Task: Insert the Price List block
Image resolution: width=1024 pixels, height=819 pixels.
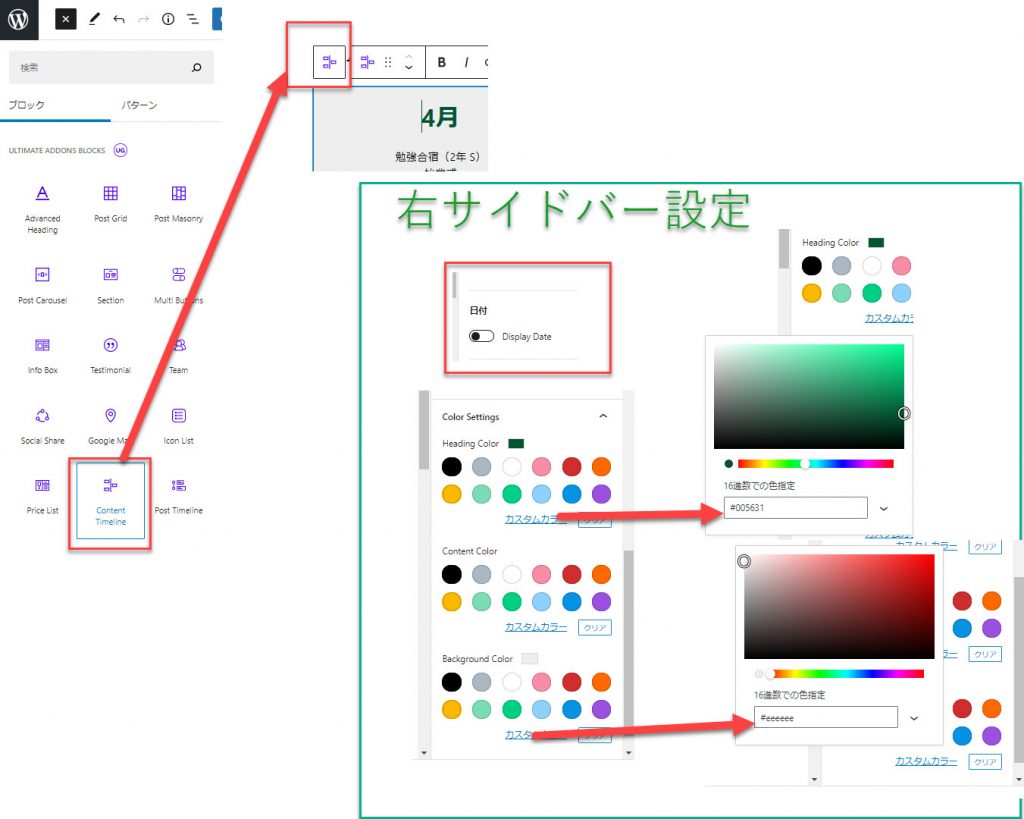Action: pyautogui.click(x=42, y=496)
